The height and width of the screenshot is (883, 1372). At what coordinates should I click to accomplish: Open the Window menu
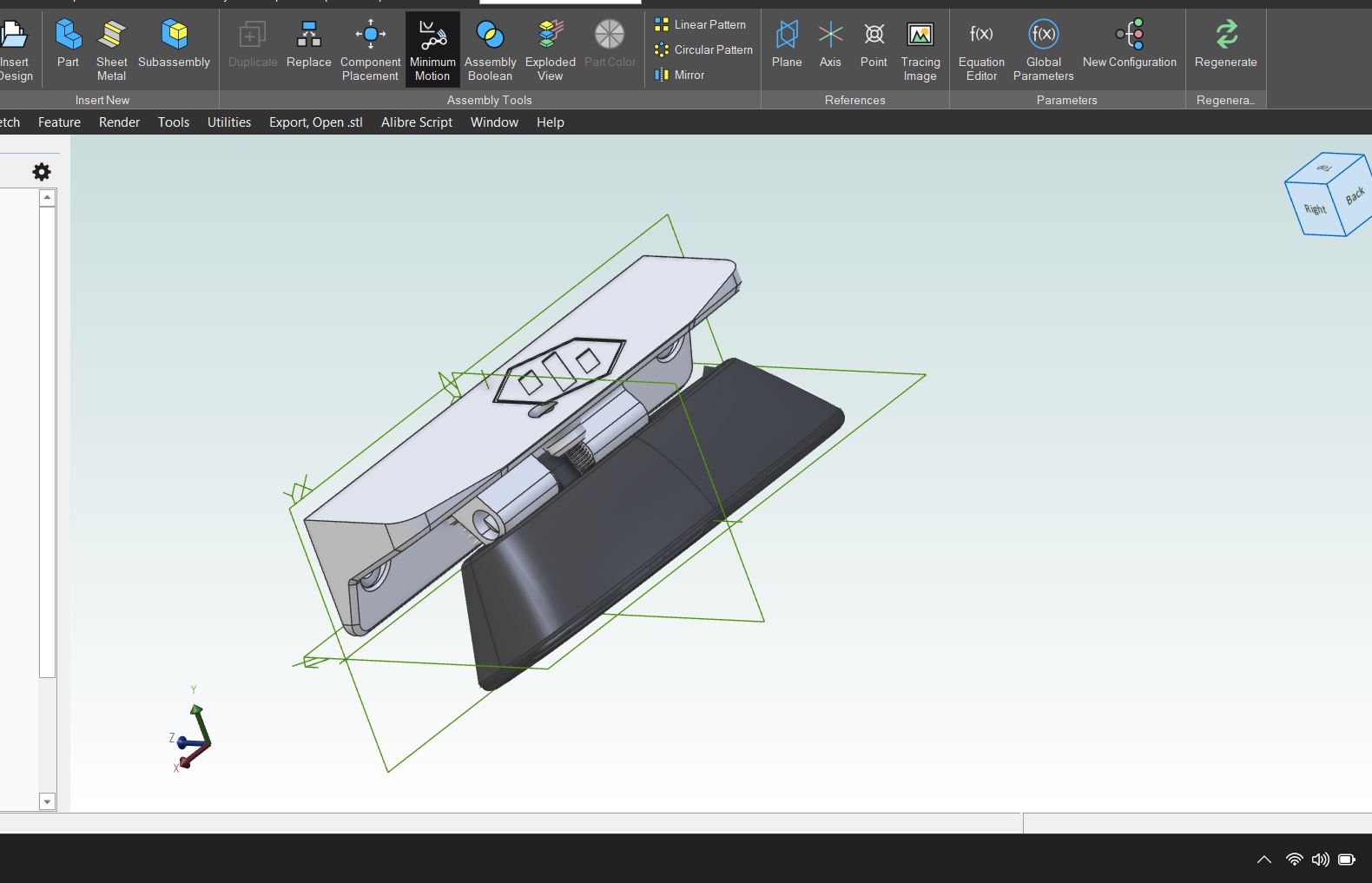point(494,122)
